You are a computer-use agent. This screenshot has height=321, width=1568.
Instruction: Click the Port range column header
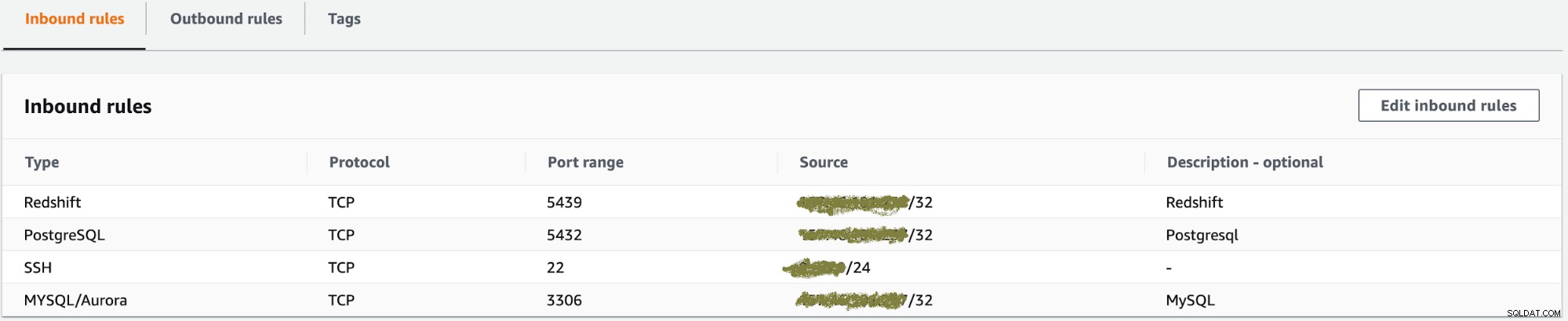tap(585, 162)
